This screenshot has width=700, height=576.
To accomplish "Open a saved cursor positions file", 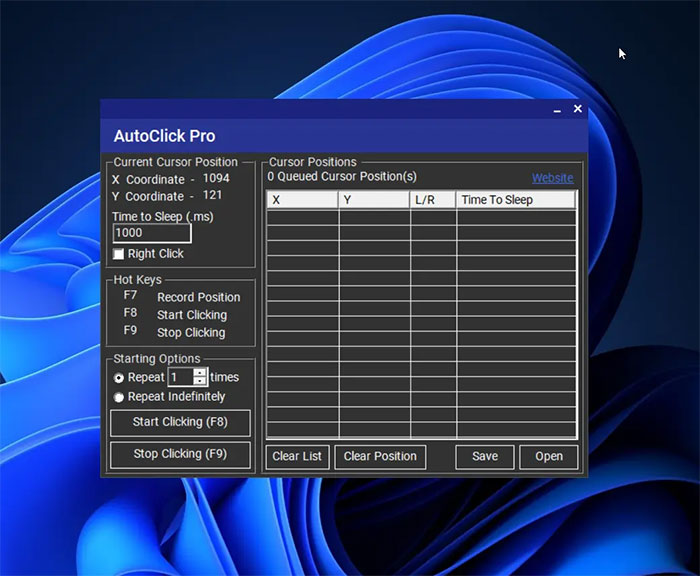I will click(549, 456).
